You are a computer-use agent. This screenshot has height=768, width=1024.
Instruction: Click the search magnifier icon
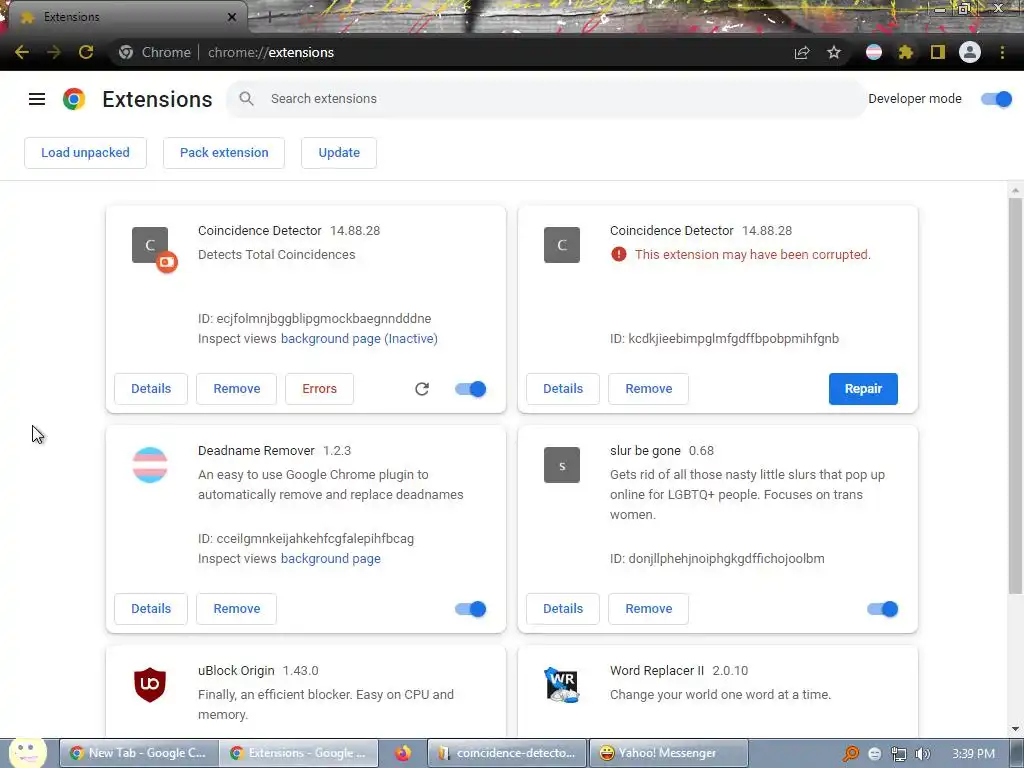pyautogui.click(x=246, y=99)
